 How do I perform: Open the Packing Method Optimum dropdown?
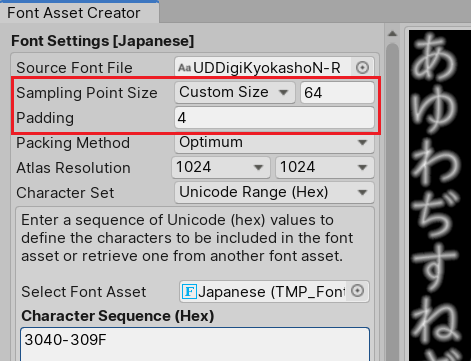click(x=274, y=143)
